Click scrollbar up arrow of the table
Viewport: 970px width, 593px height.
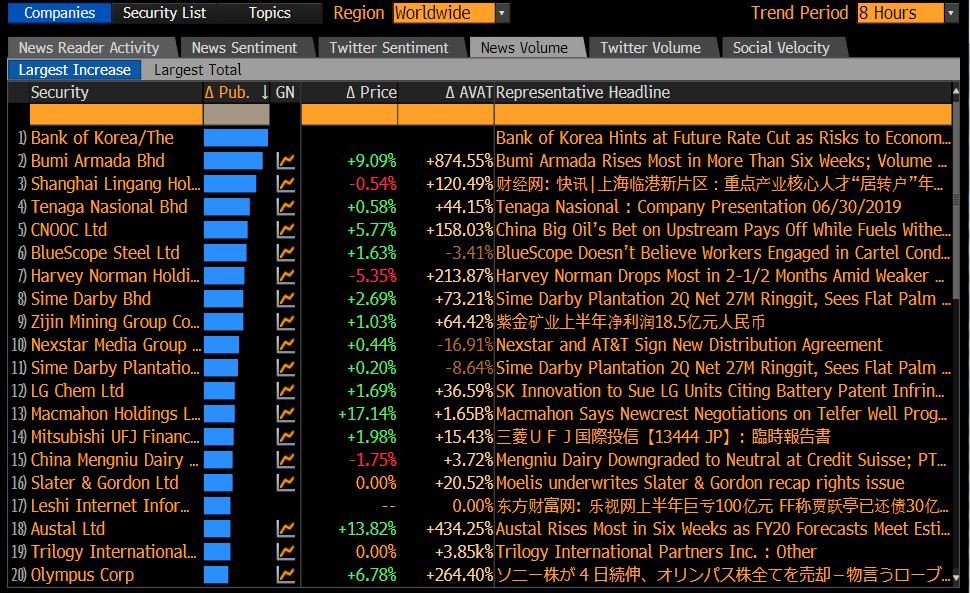coord(956,91)
